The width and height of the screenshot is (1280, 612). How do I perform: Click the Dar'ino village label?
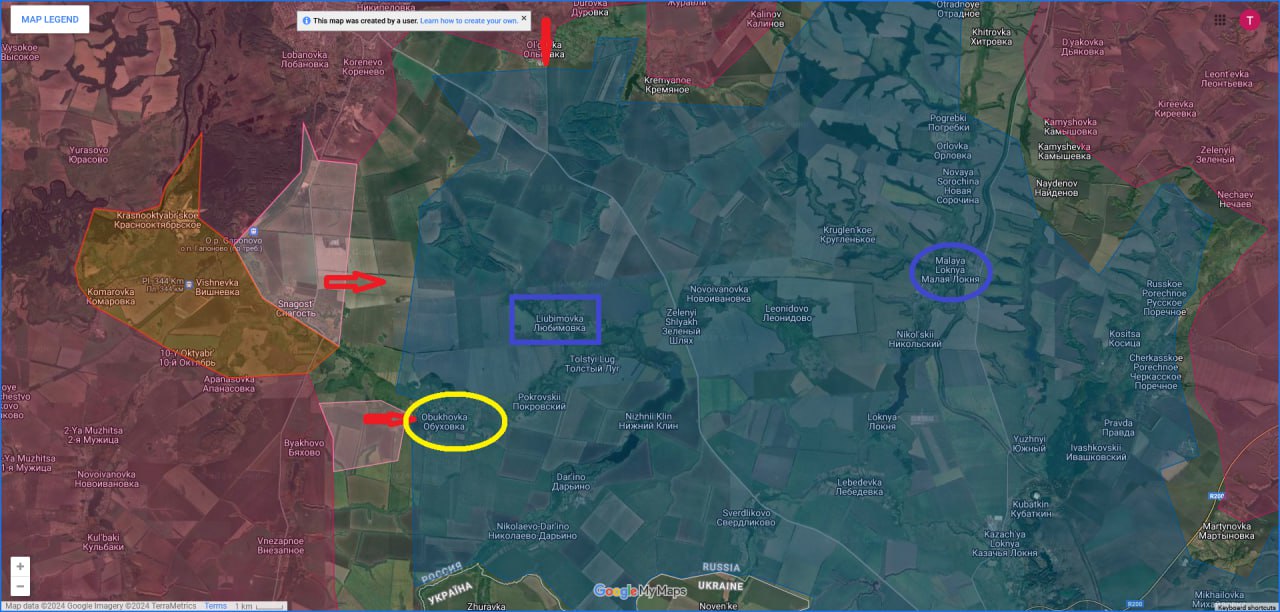[x=571, y=482]
